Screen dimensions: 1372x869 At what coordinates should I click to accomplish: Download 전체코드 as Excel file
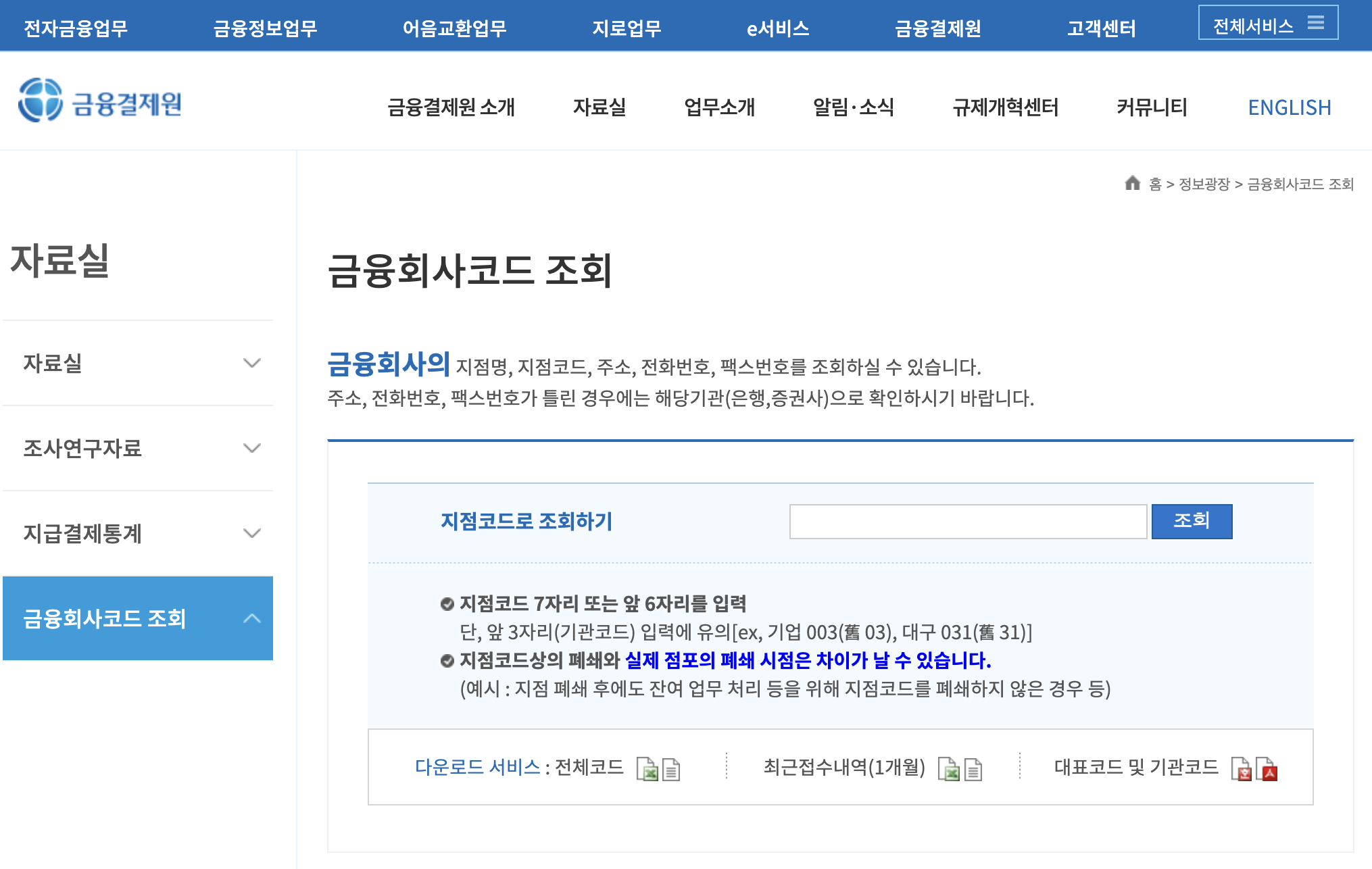point(647,769)
